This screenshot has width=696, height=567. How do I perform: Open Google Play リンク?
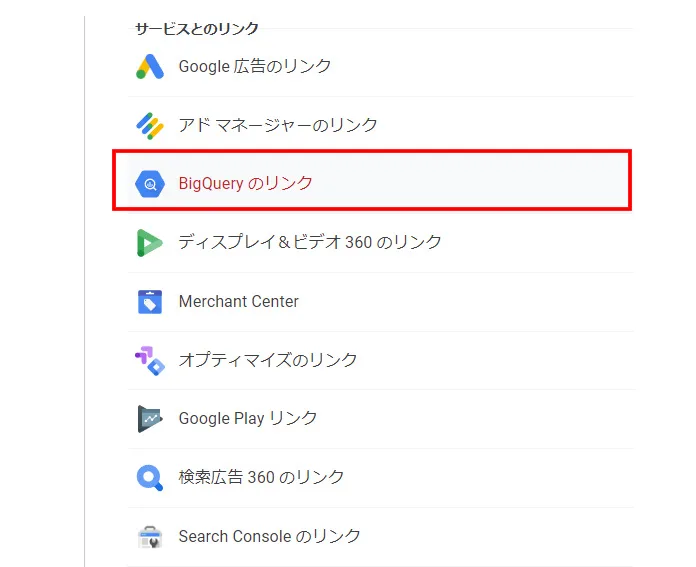(248, 418)
